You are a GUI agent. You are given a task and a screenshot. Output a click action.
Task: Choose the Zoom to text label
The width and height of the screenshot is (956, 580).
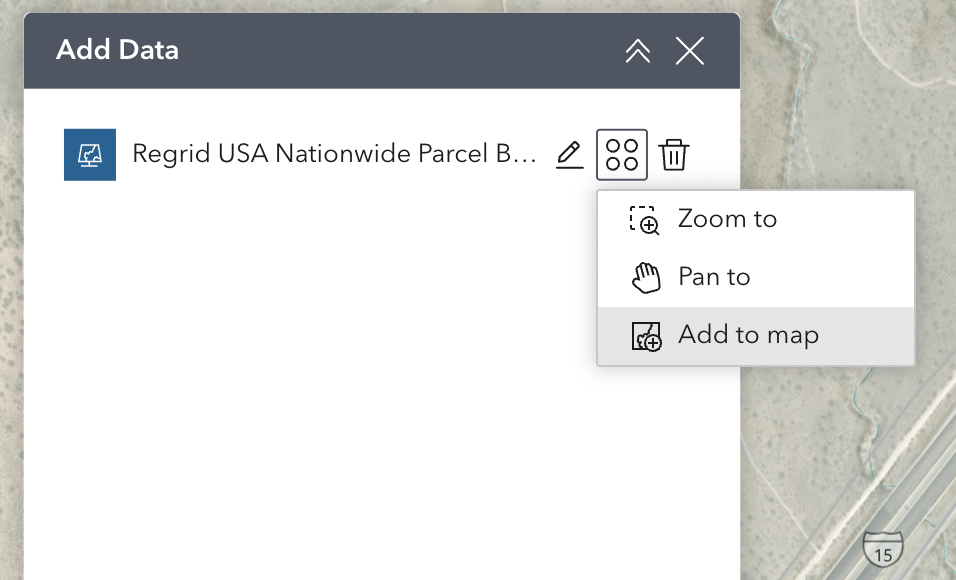pos(727,218)
